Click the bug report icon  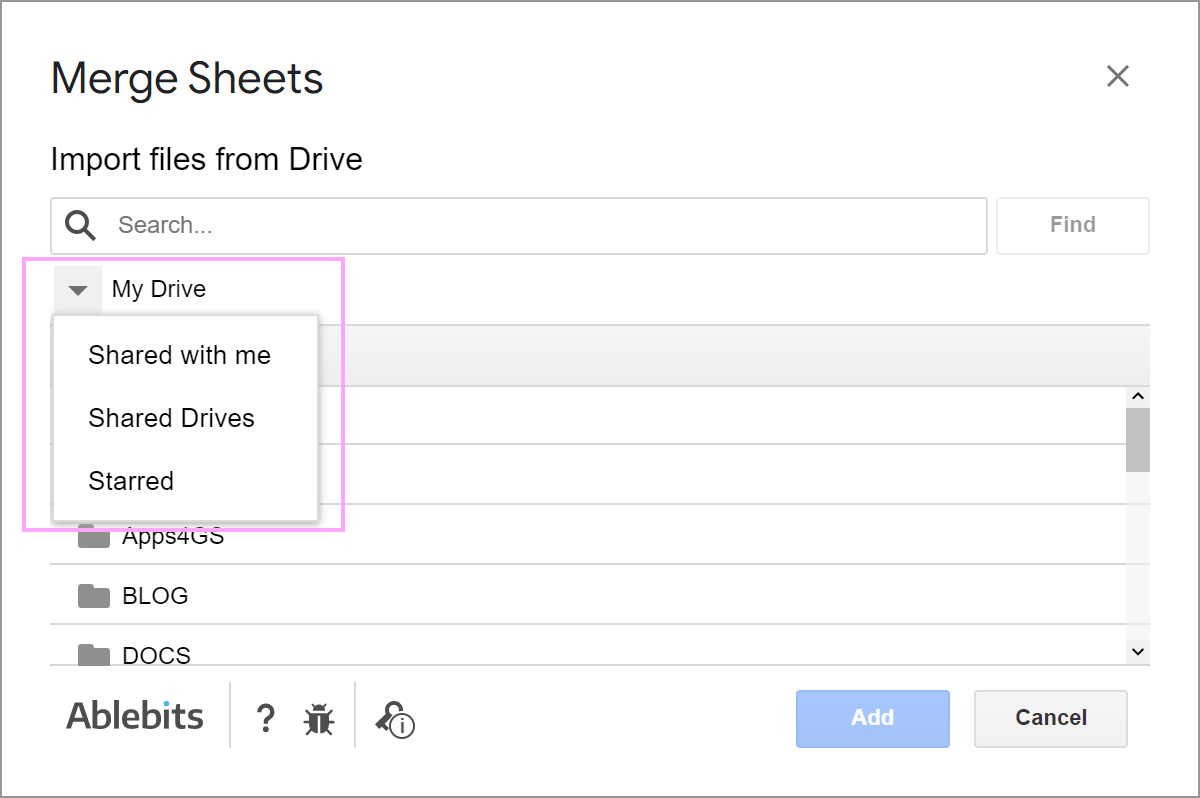(318, 718)
